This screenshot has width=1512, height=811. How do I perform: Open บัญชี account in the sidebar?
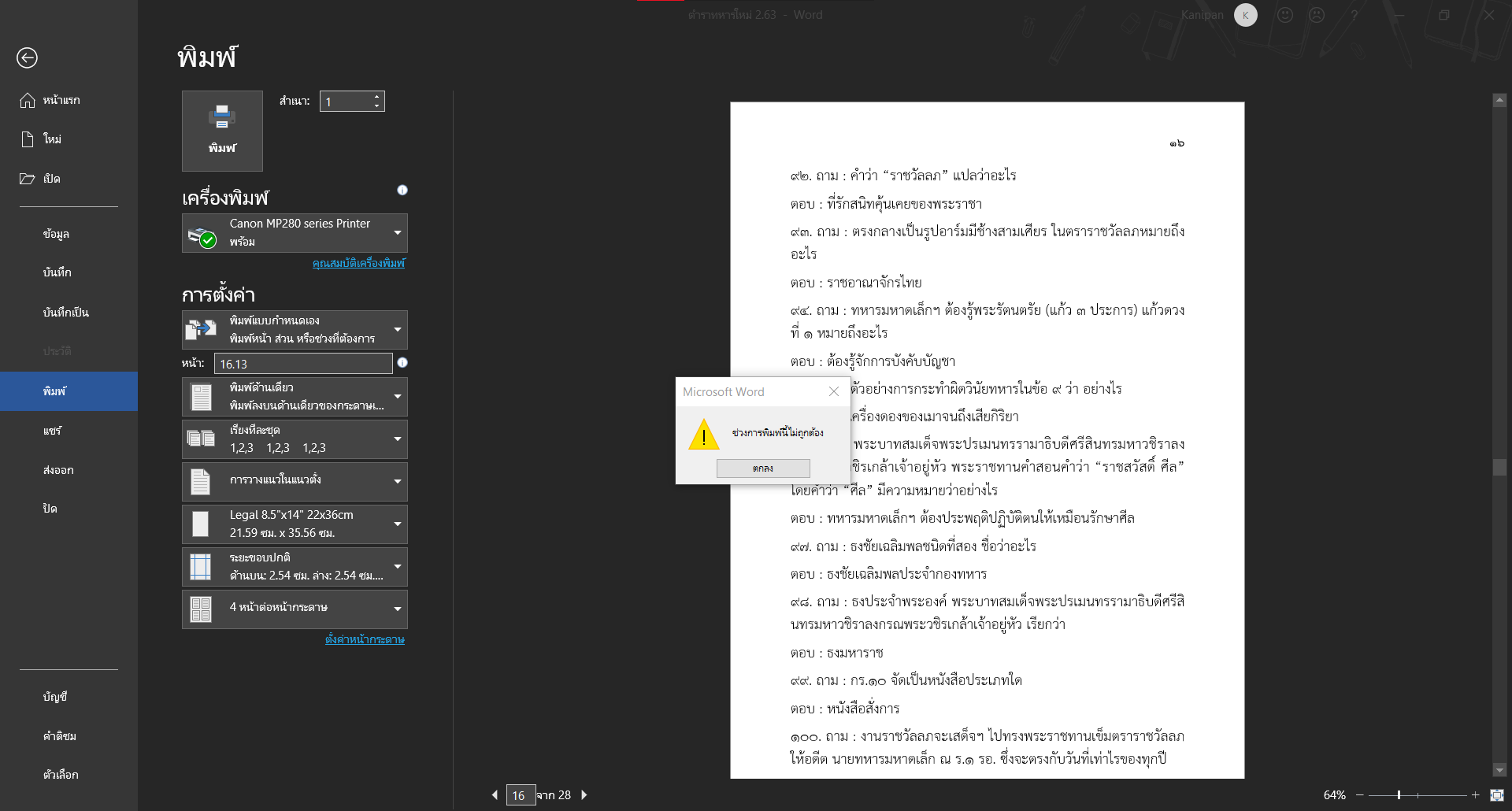69,697
